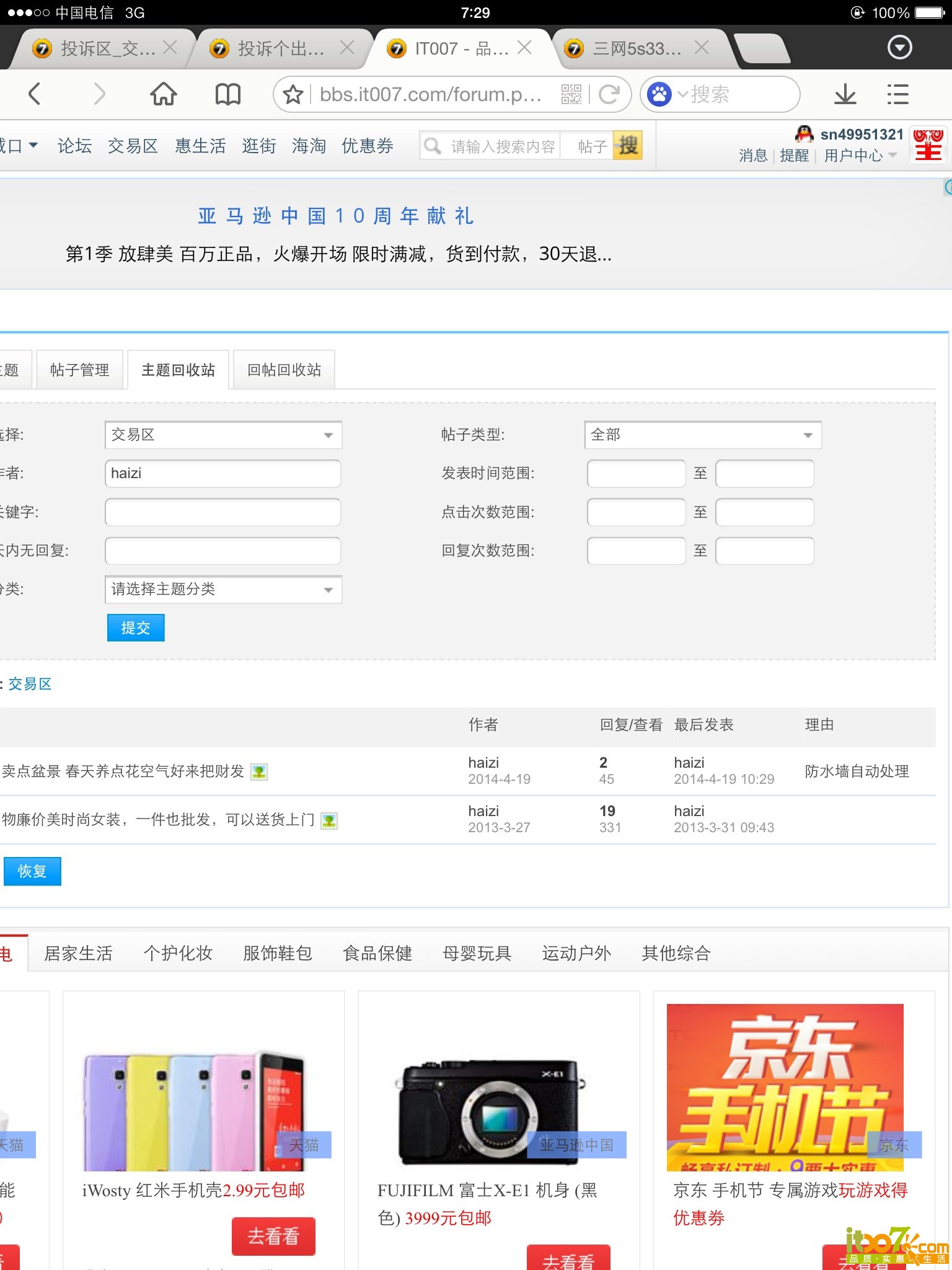This screenshot has width=952, height=1270.
Task: Click the keyword input field
Action: (x=223, y=512)
